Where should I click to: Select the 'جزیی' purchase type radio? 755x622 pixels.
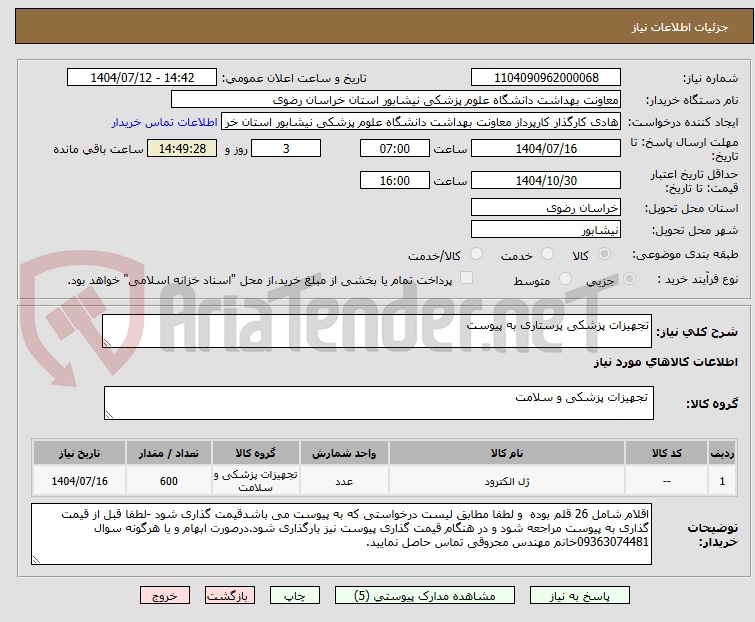[x=629, y=279]
